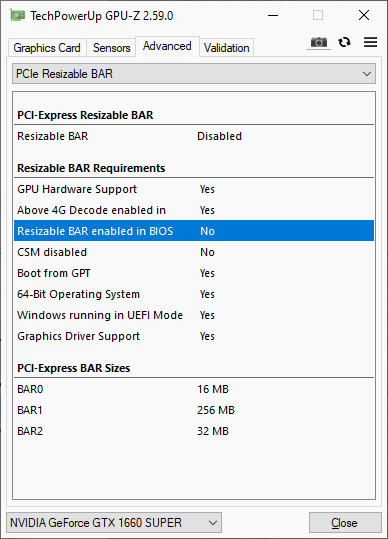Click the refresh arrows icon
Viewport: 388px width, 539px height.
pos(344,42)
